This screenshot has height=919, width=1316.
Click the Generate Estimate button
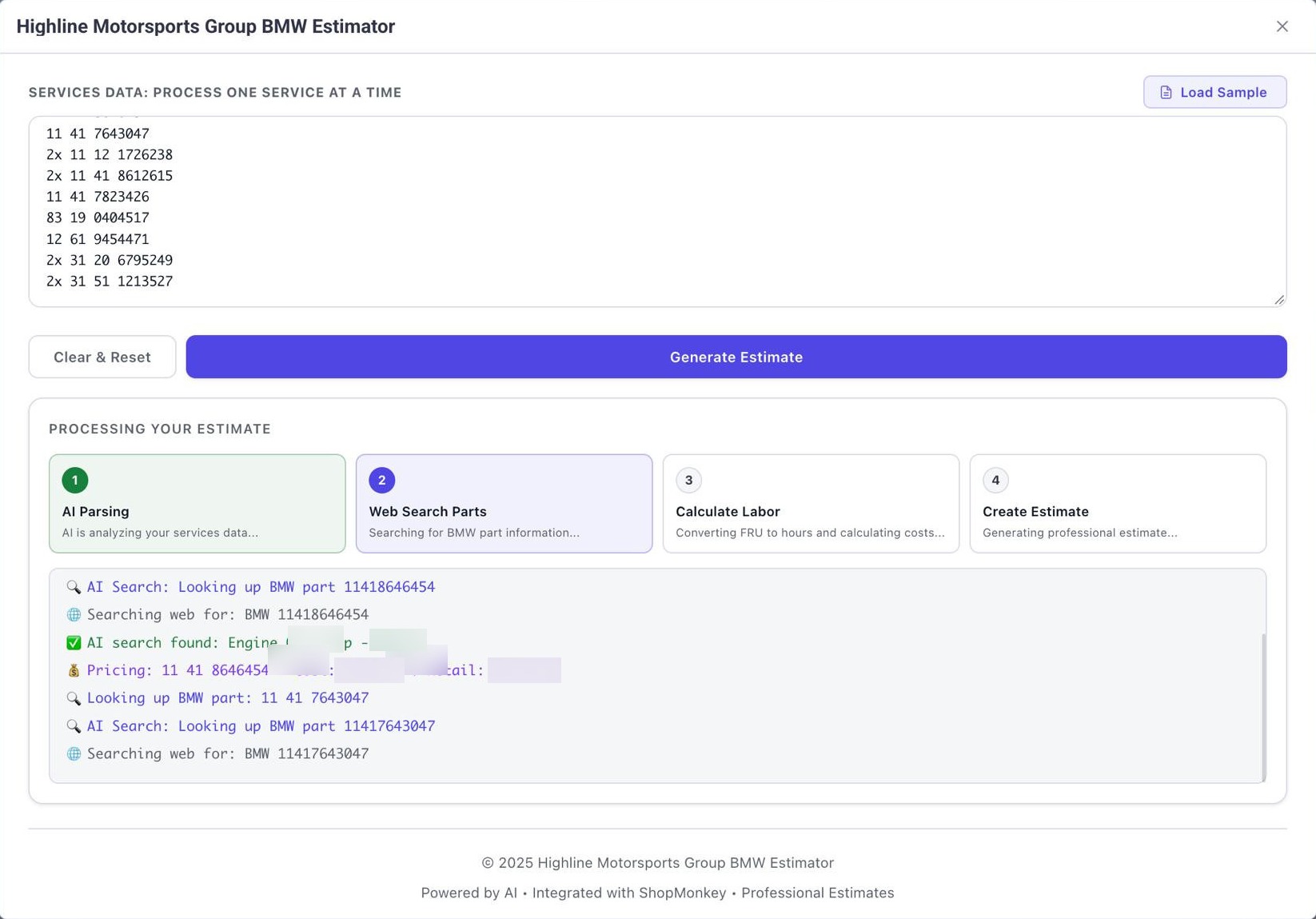[x=736, y=357]
